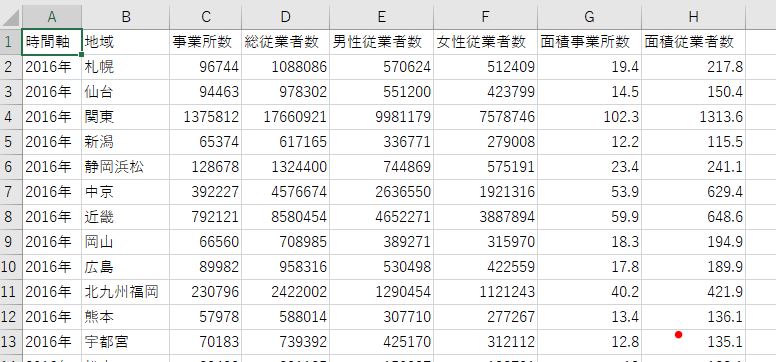Click the 事業所数 header cell
Screen dimensions: 776x362
click(x=205, y=42)
